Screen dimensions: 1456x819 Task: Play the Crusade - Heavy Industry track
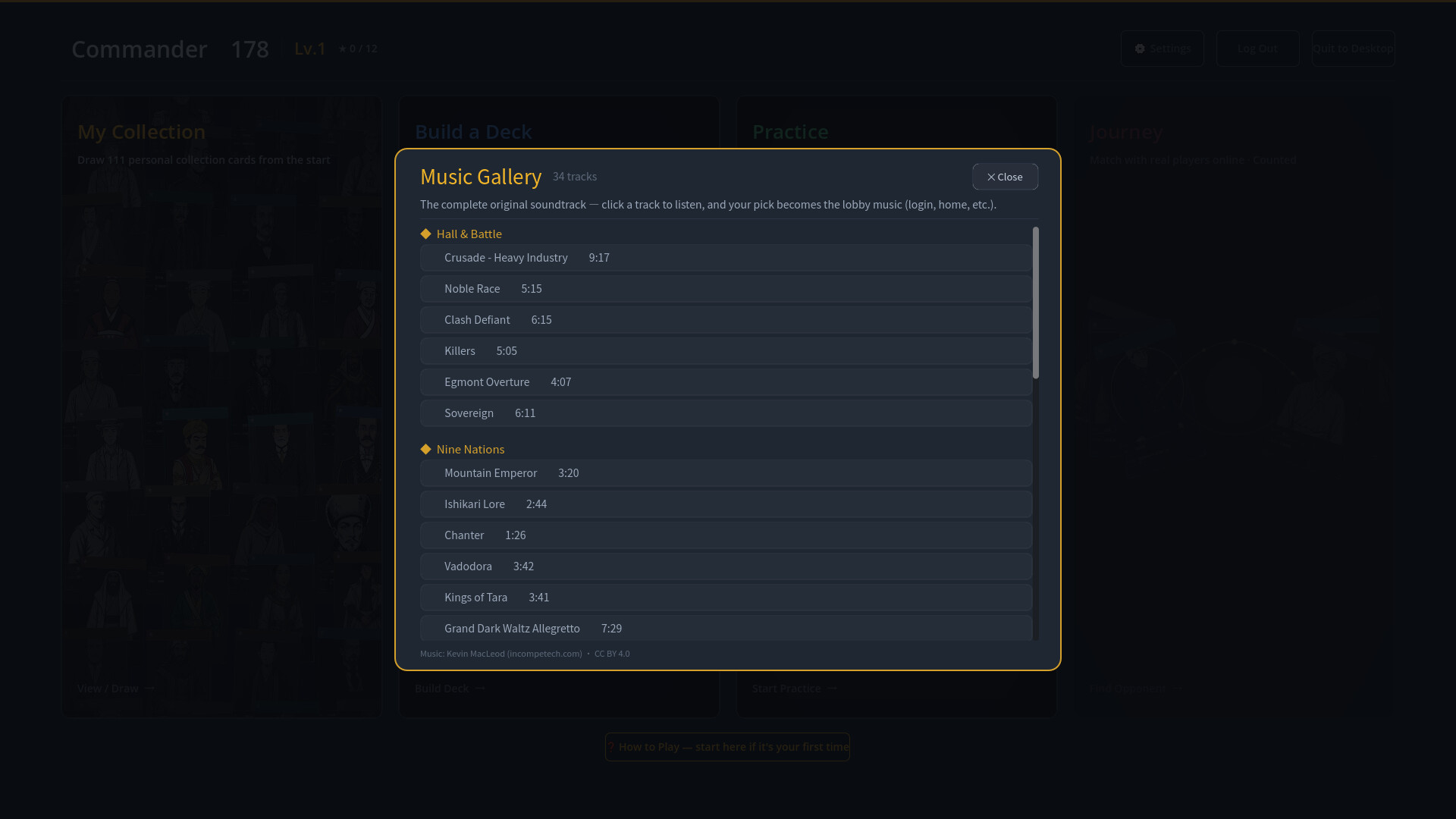pyautogui.click(x=726, y=258)
